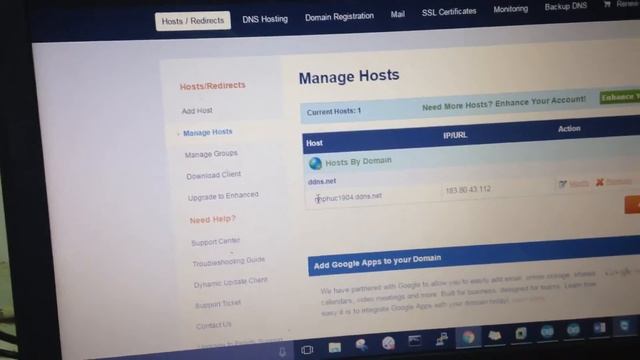Viewport: 640px width, 360px height.
Task: Open the Domain Registration tab
Action: click(339, 16)
